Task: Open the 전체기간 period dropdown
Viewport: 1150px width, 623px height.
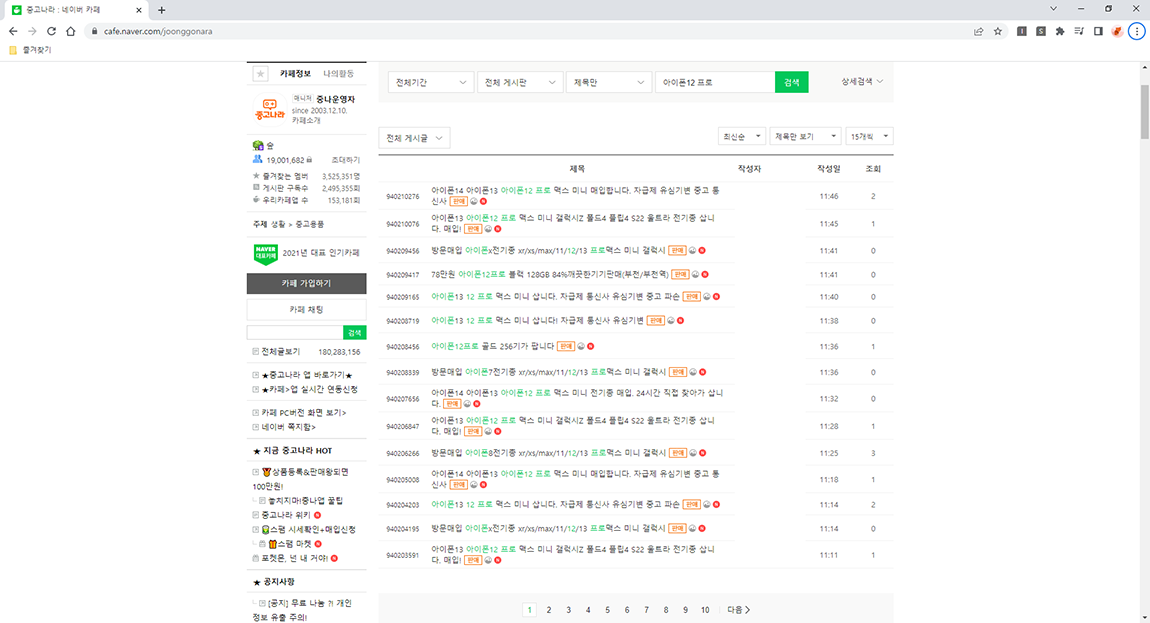Action: tap(431, 82)
